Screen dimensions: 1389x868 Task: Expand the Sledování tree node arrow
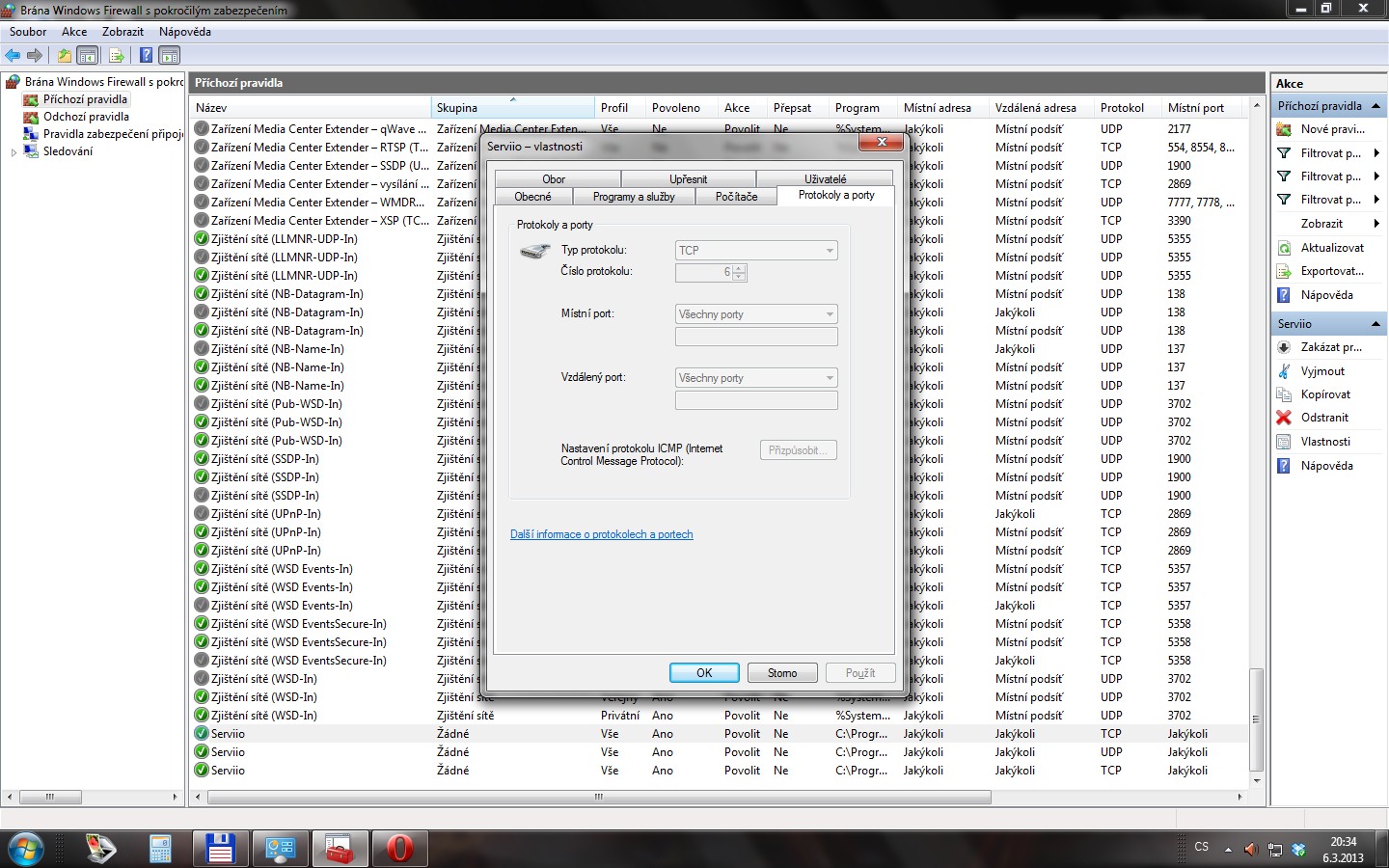[14, 152]
